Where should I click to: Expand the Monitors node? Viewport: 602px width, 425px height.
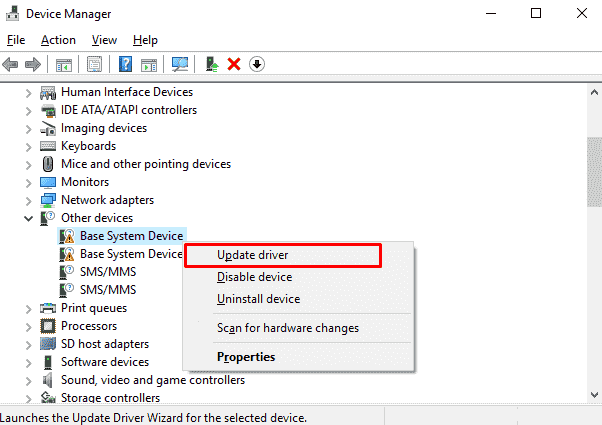[x=28, y=183]
